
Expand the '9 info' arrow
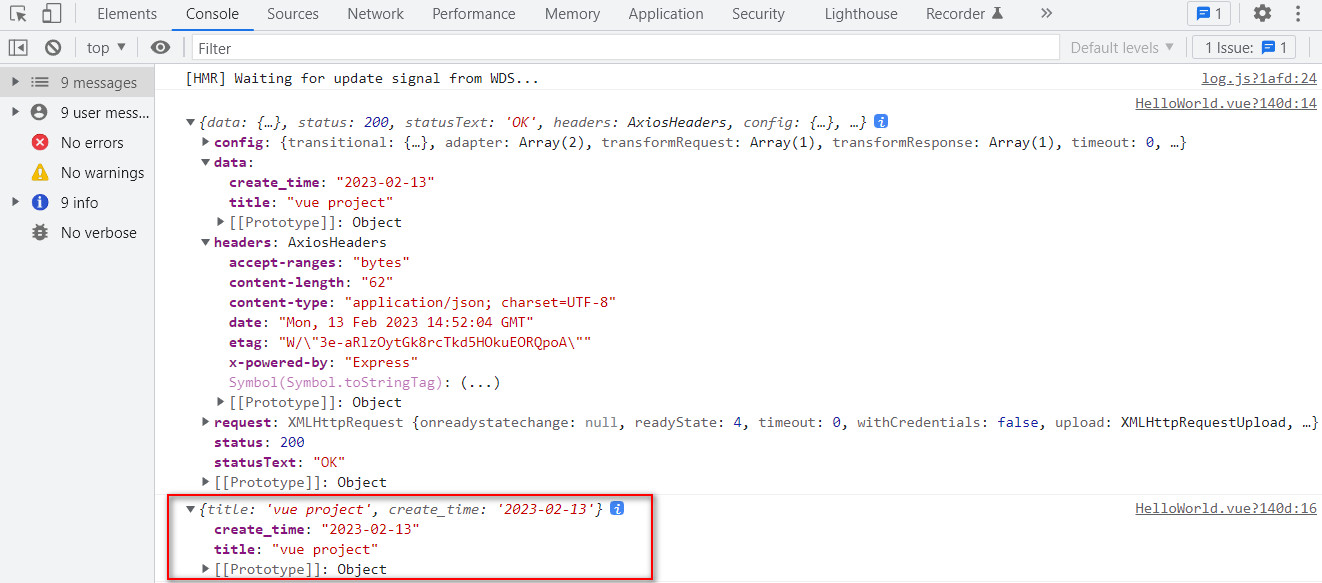coord(15,202)
